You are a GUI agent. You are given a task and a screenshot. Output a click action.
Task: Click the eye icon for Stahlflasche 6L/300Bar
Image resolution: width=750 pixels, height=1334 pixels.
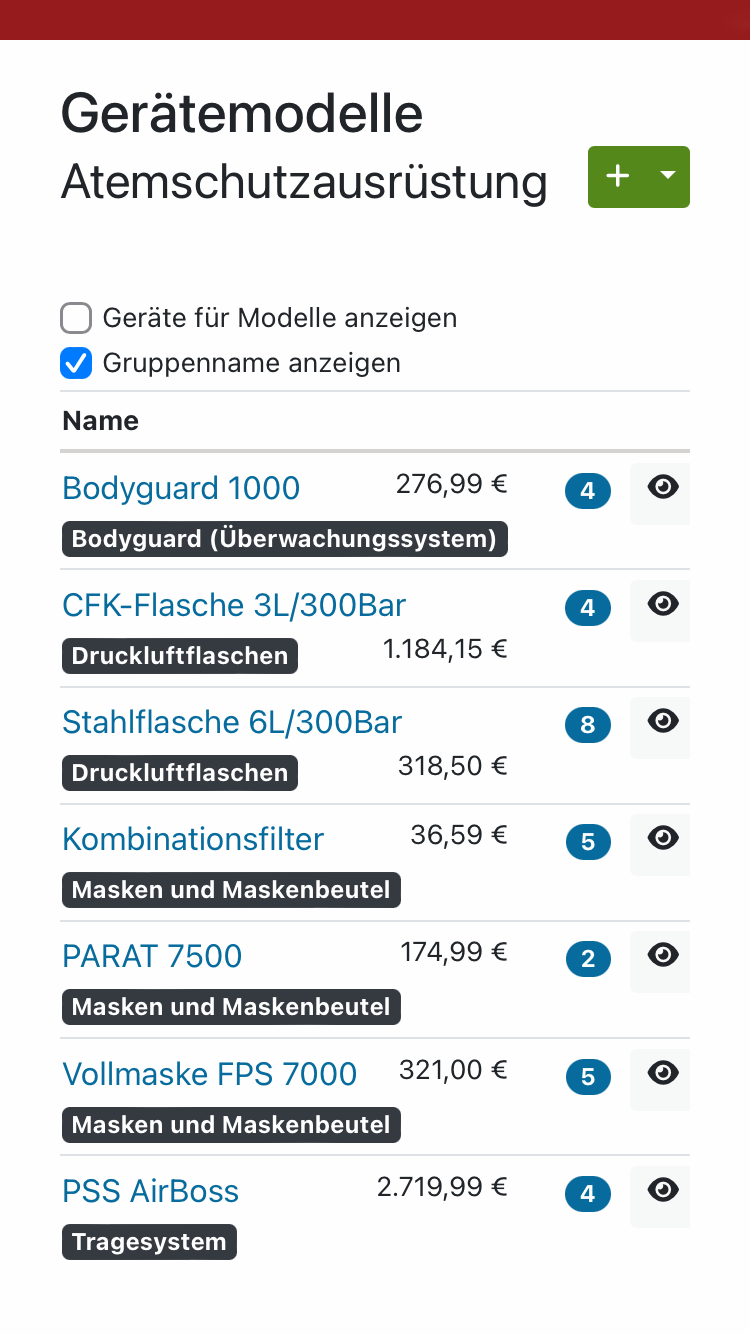coord(661,723)
